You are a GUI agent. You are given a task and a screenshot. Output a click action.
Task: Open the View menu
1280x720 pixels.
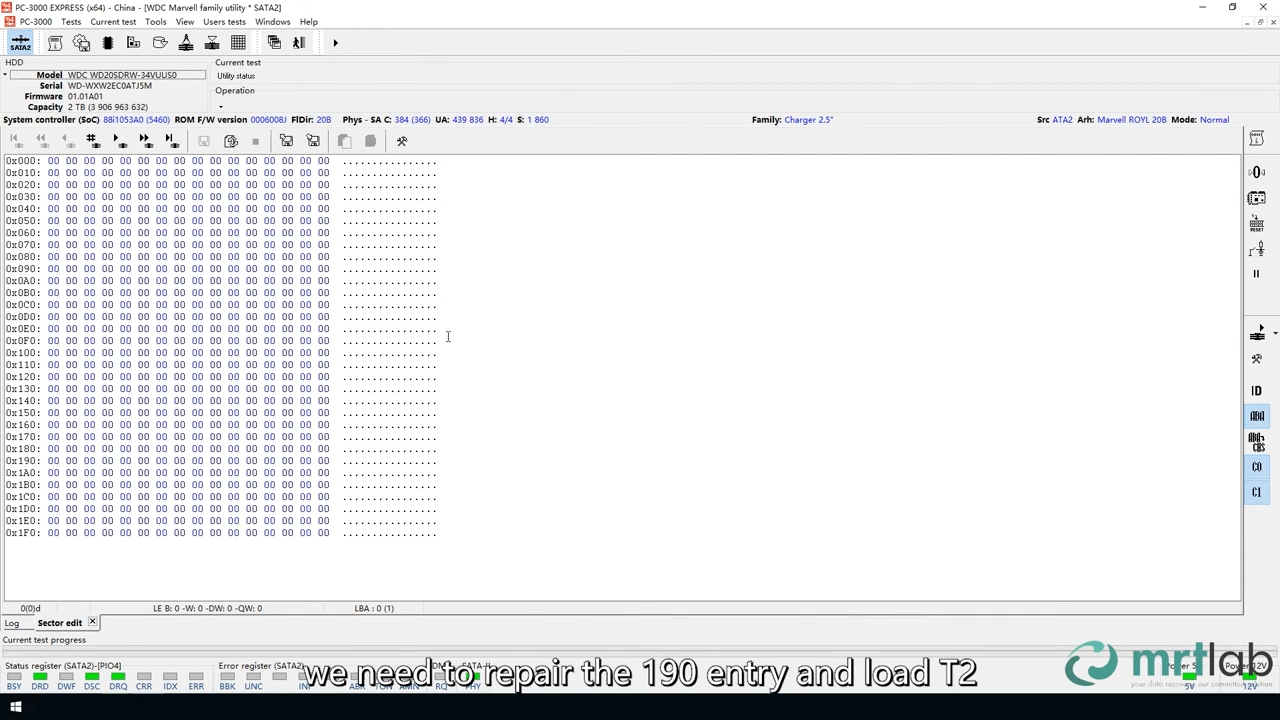185,22
